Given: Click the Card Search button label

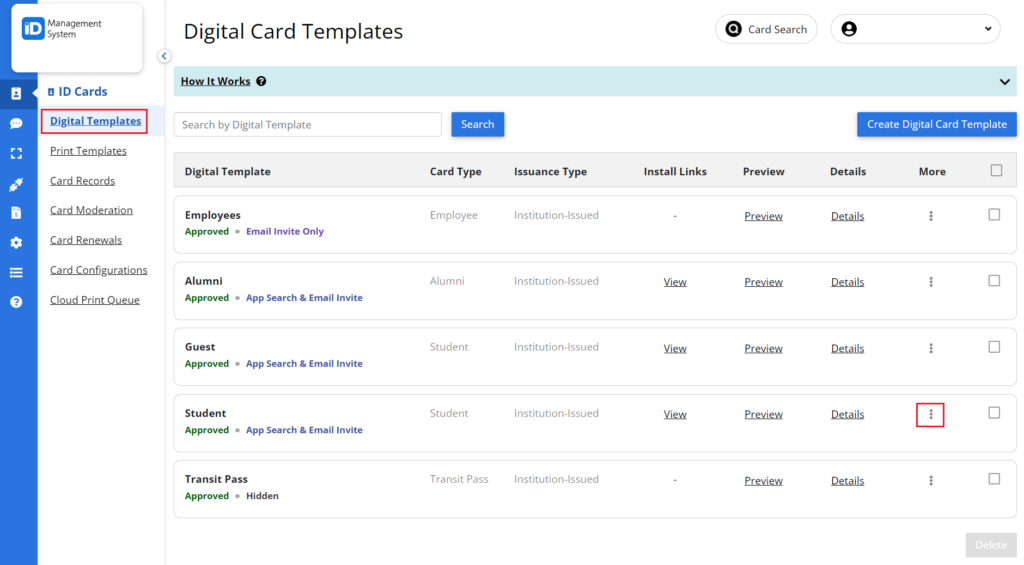Looking at the screenshot, I should [x=777, y=29].
